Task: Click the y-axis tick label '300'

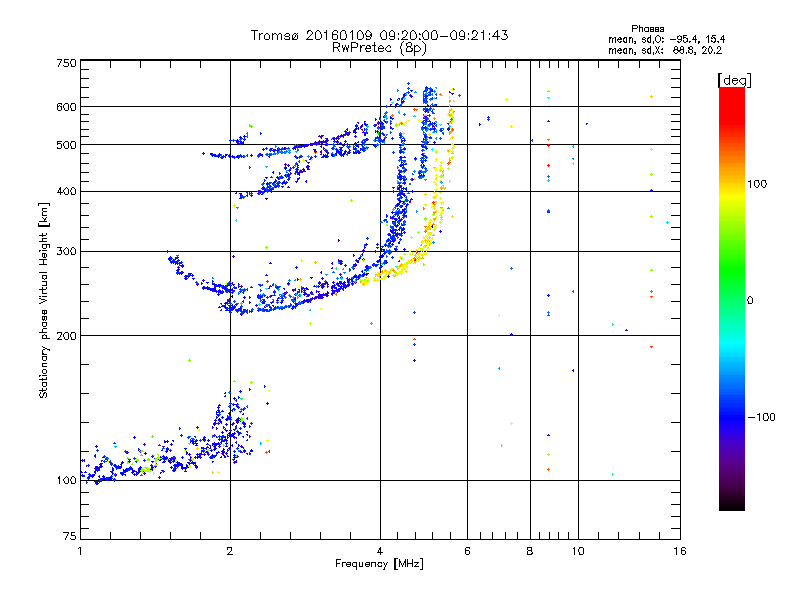Action: pyautogui.click(x=66, y=251)
